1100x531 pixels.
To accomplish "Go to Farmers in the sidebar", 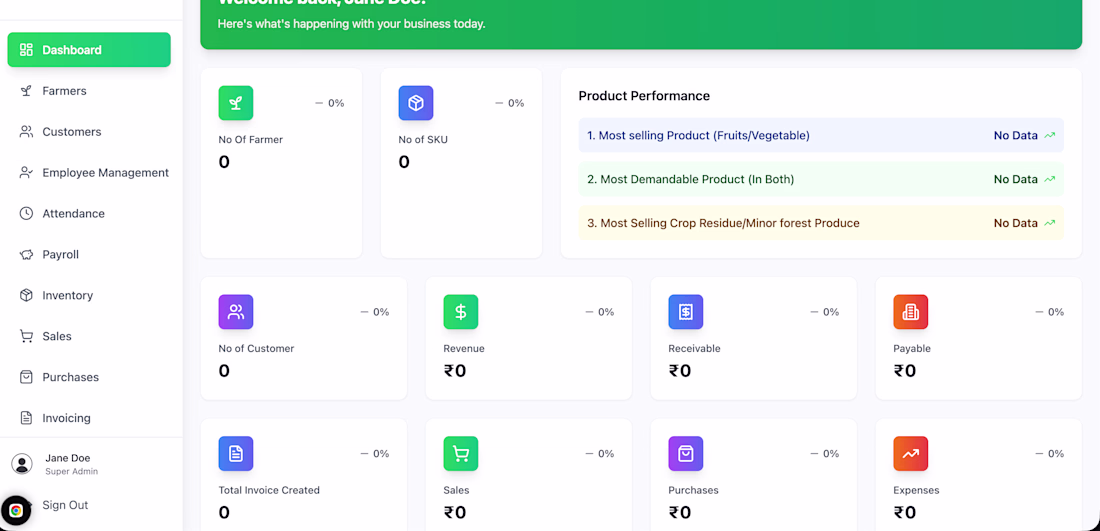I will tap(64, 91).
